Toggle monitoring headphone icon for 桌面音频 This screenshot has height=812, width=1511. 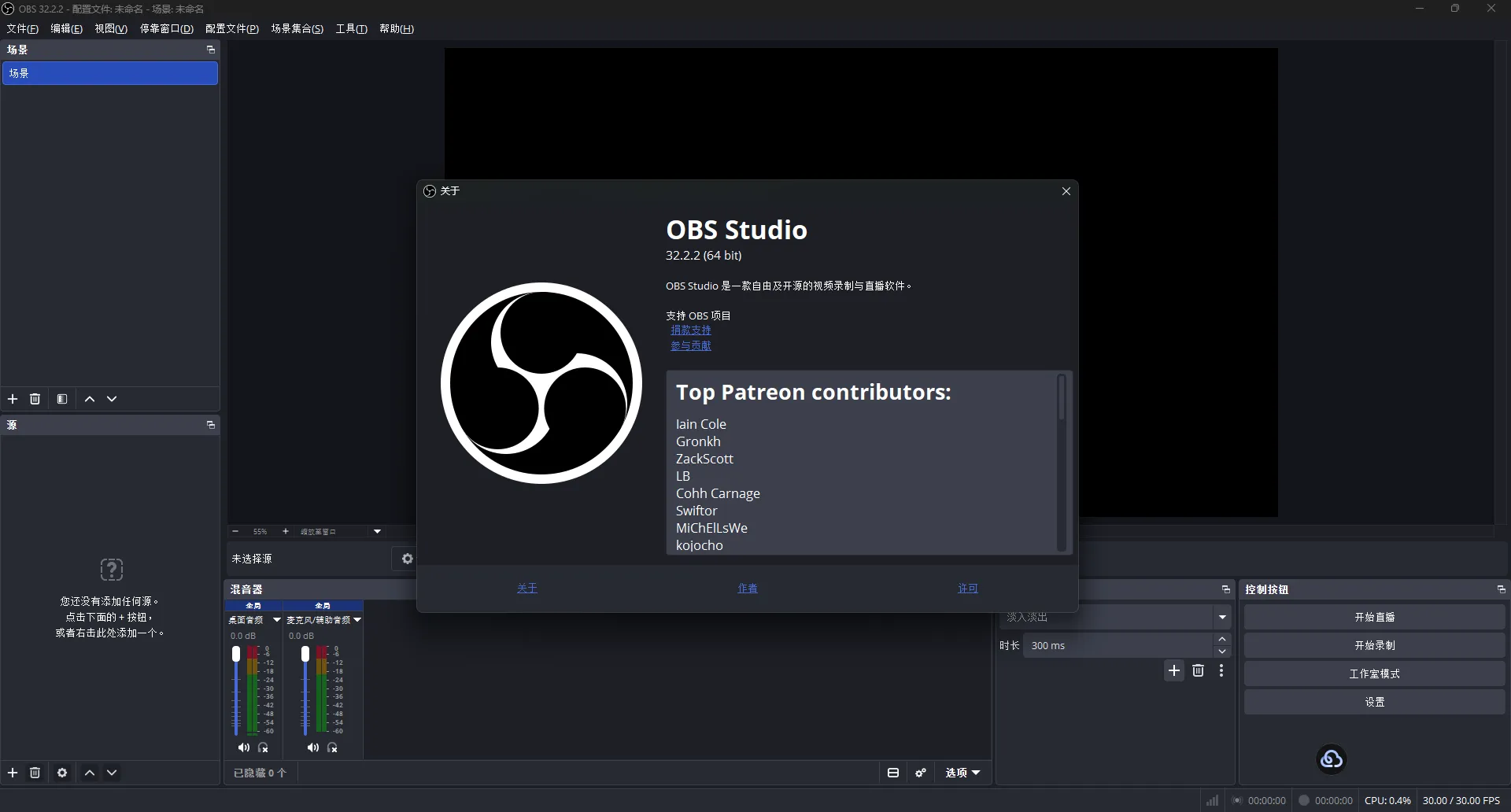click(264, 747)
